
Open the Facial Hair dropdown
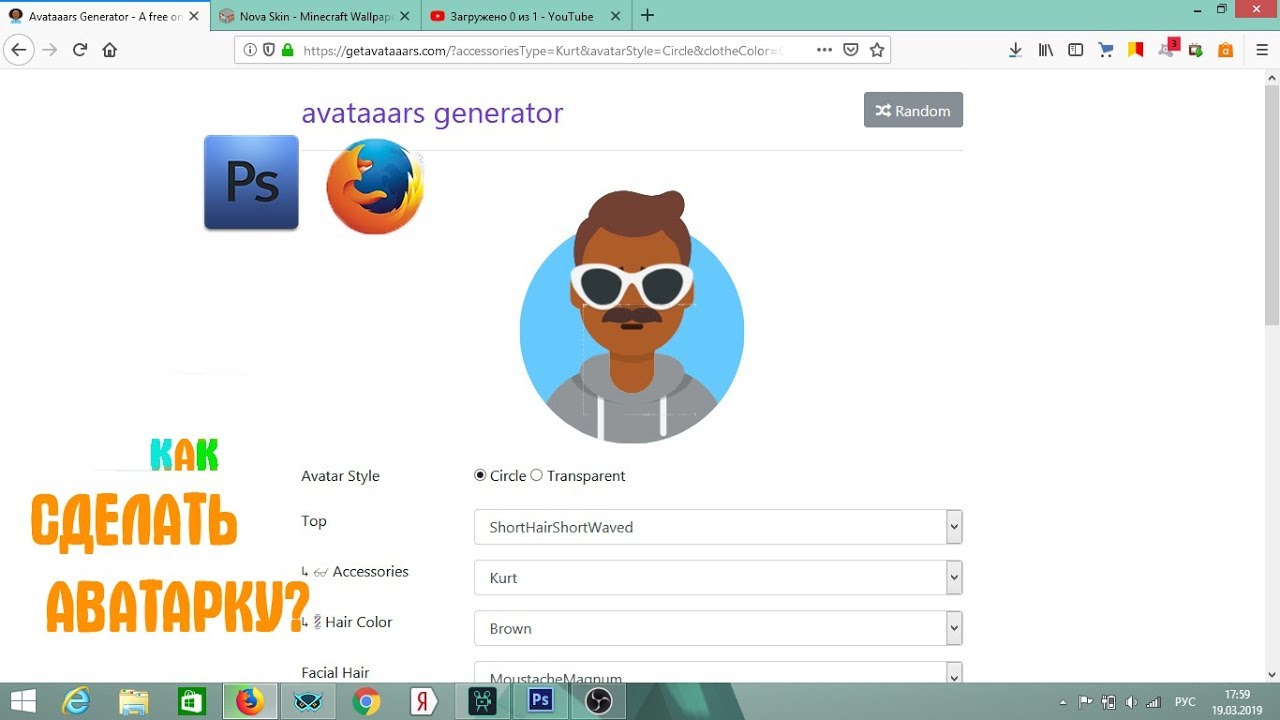[718, 673]
